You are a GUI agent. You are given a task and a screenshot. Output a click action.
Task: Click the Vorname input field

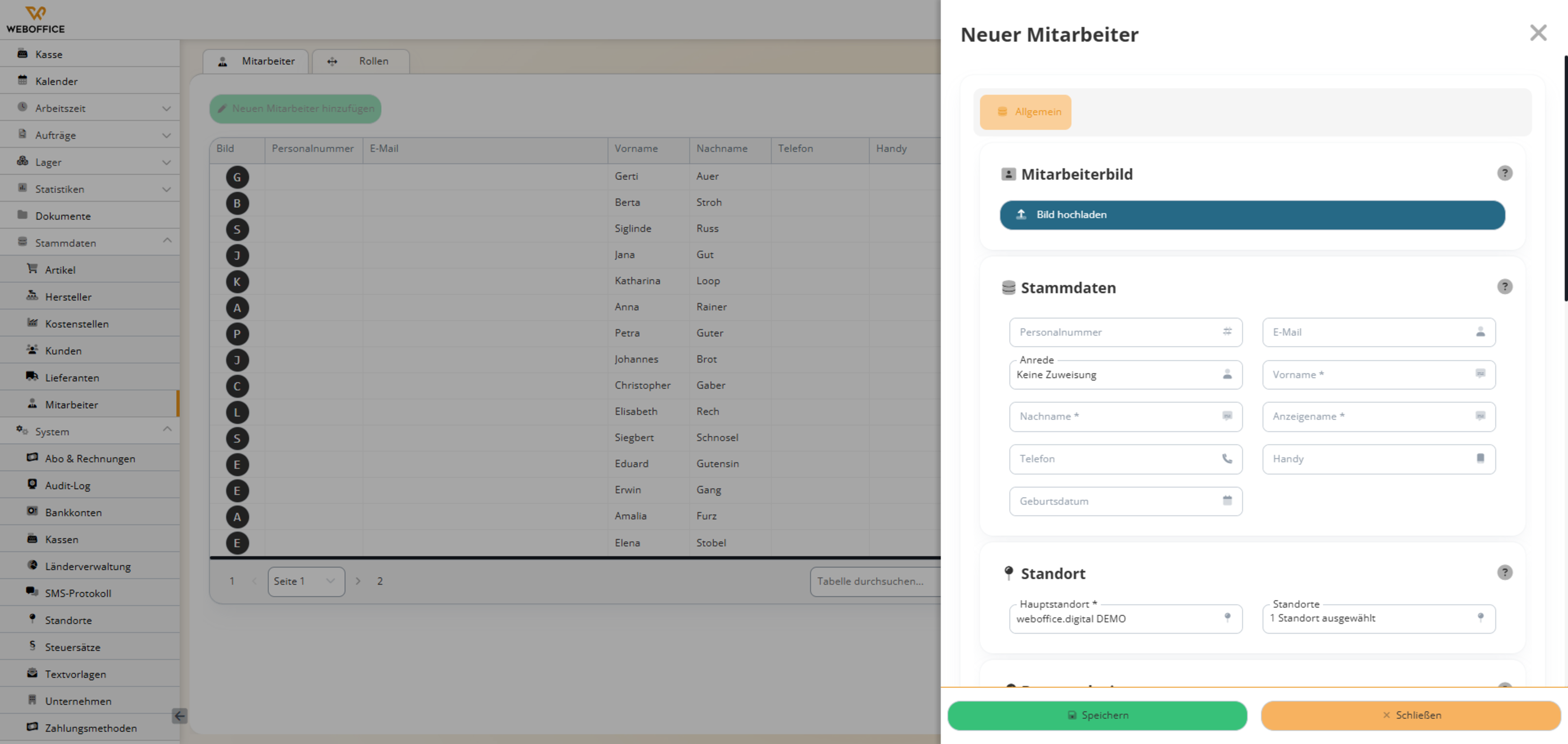tap(1379, 374)
